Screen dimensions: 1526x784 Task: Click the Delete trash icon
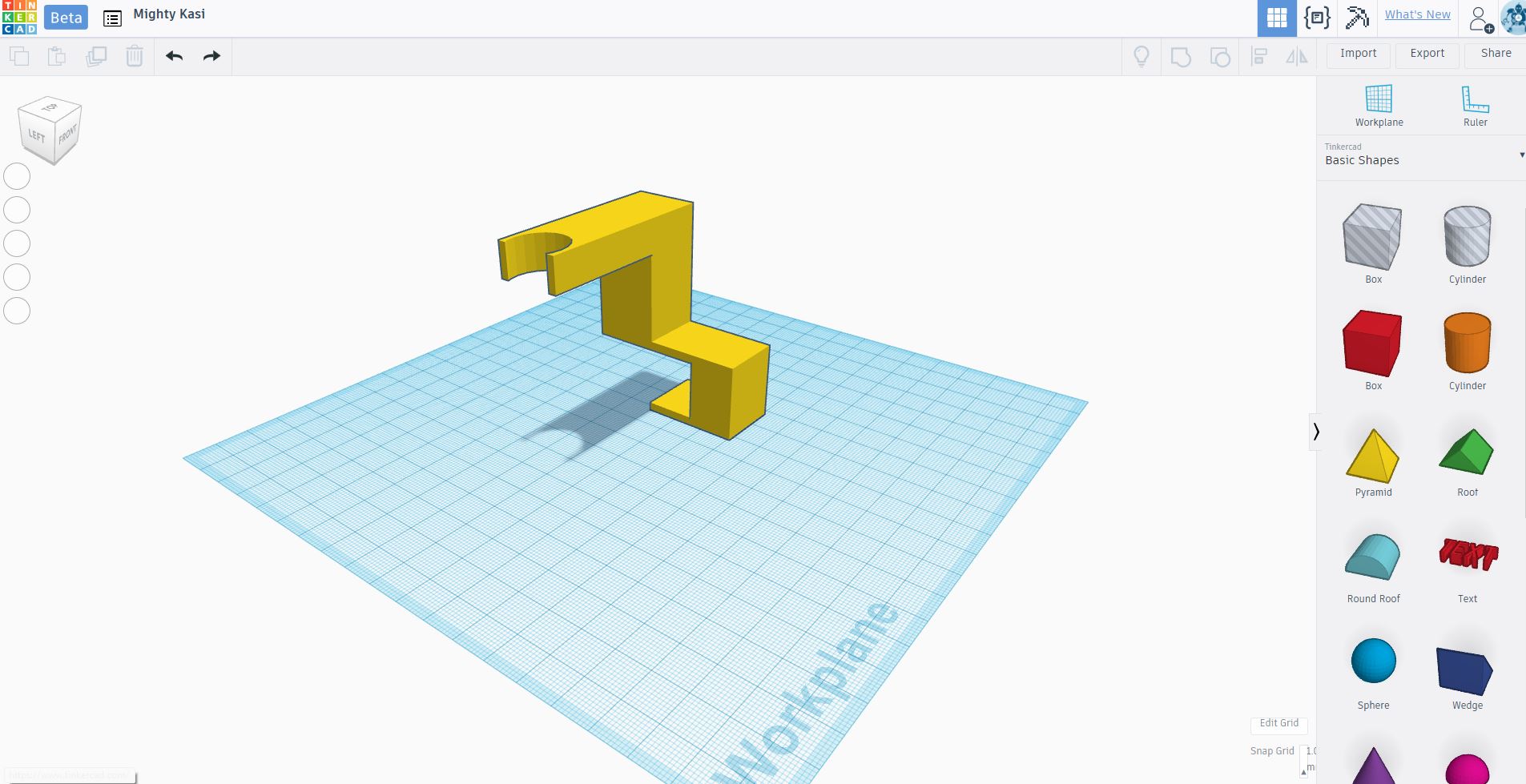[x=135, y=56]
